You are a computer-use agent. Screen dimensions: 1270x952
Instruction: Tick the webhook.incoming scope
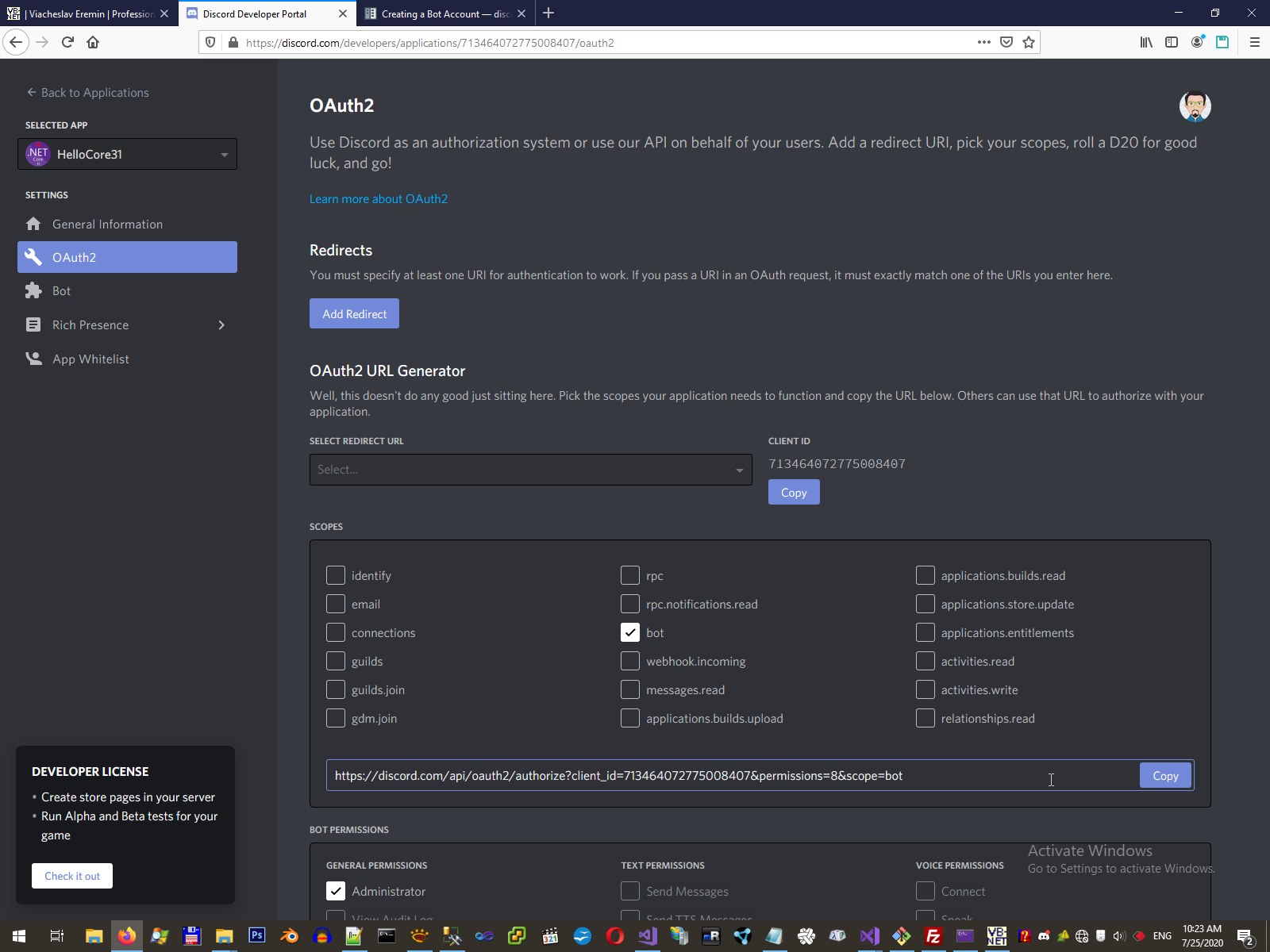[630, 661]
